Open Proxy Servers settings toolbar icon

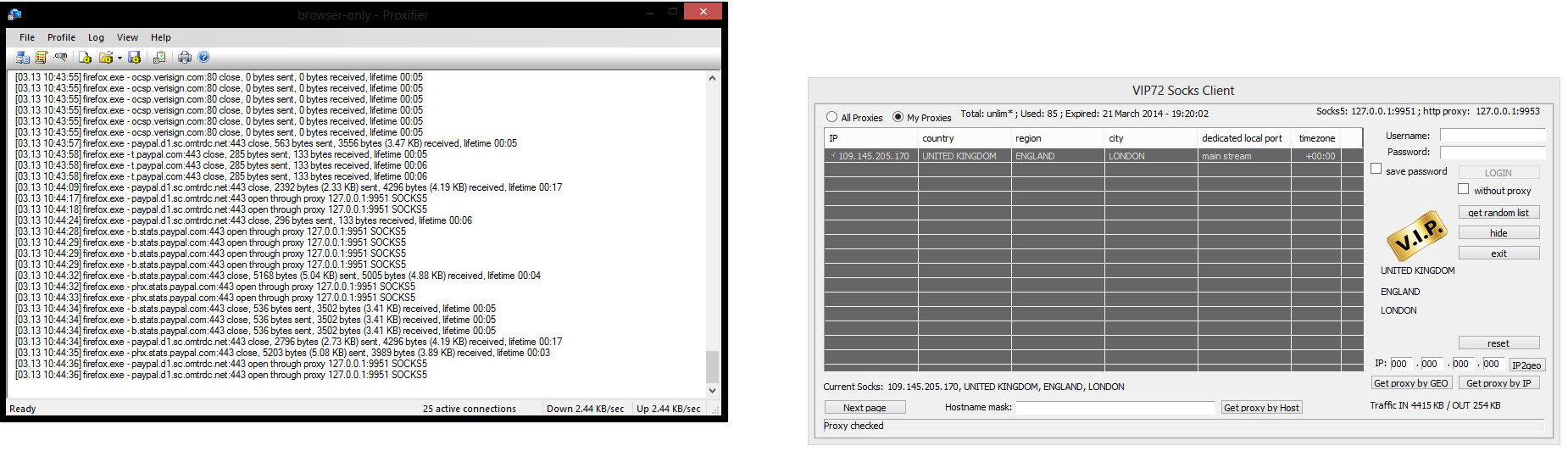[x=22, y=58]
